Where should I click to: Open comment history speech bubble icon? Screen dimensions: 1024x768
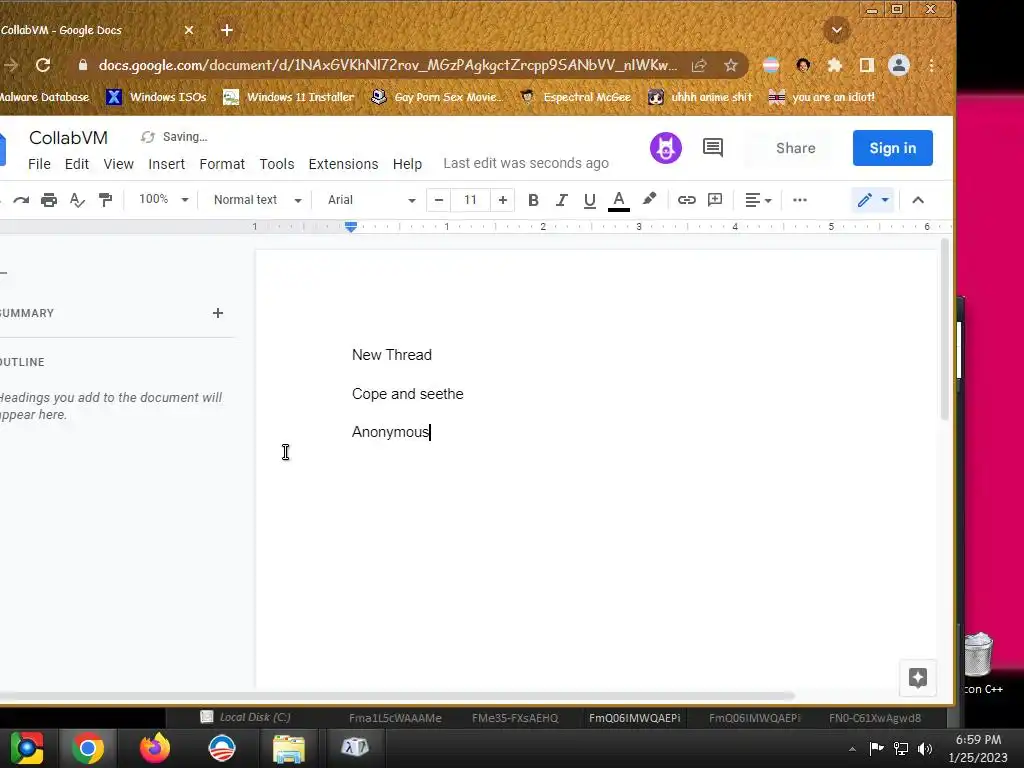coord(712,148)
